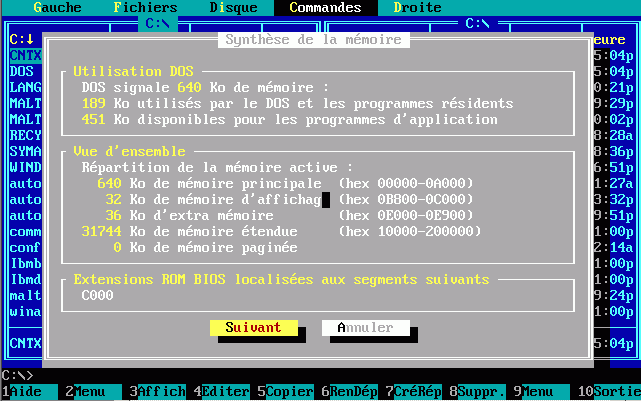The image size is (641, 401).
Task: Click 451 Ko disponibles line
Action: [x=289, y=119]
